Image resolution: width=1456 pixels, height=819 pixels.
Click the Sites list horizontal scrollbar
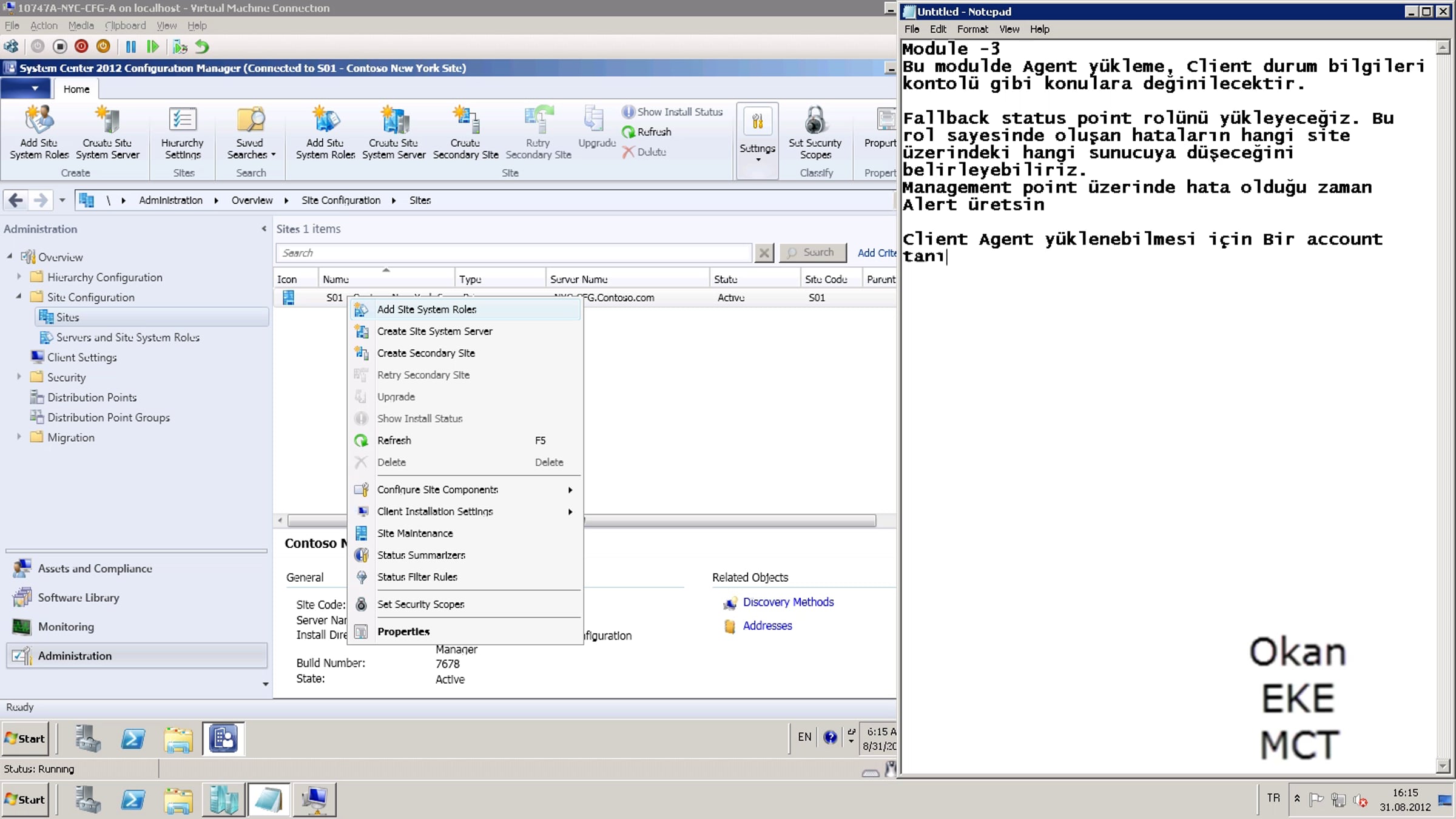(x=582, y=521)
